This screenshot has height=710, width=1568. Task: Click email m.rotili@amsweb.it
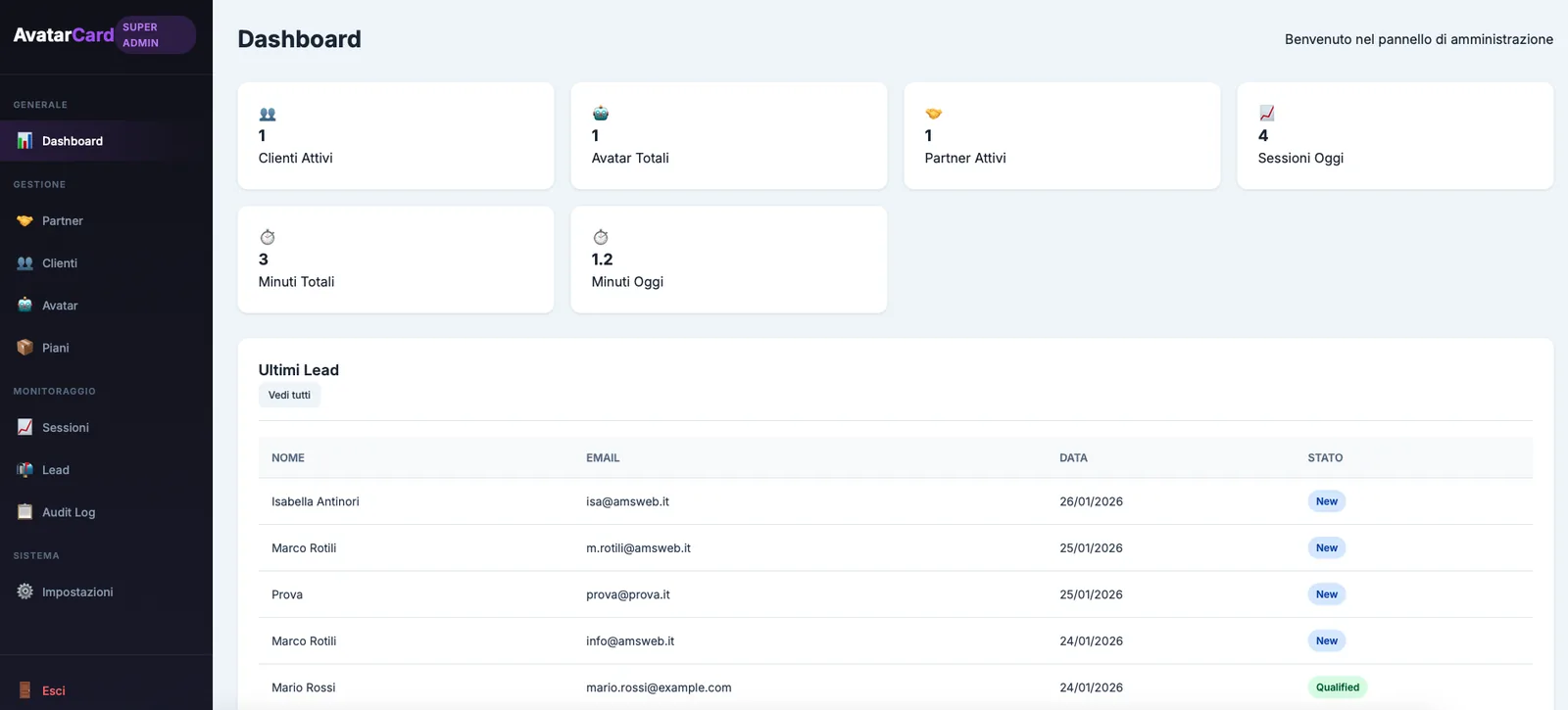point(638,548)
